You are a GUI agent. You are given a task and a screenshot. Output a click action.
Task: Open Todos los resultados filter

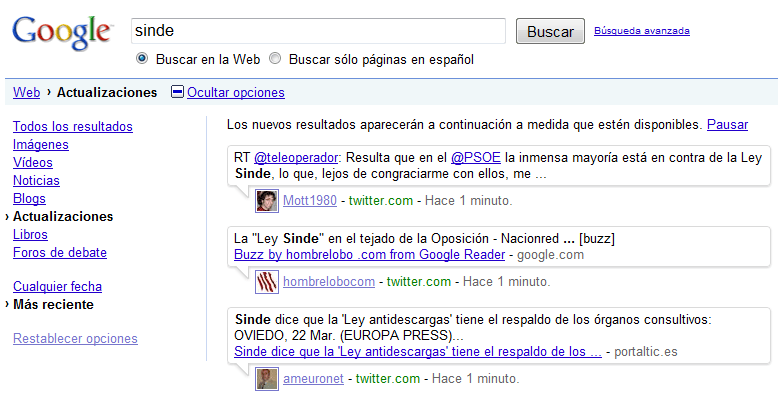pos(73,127)
